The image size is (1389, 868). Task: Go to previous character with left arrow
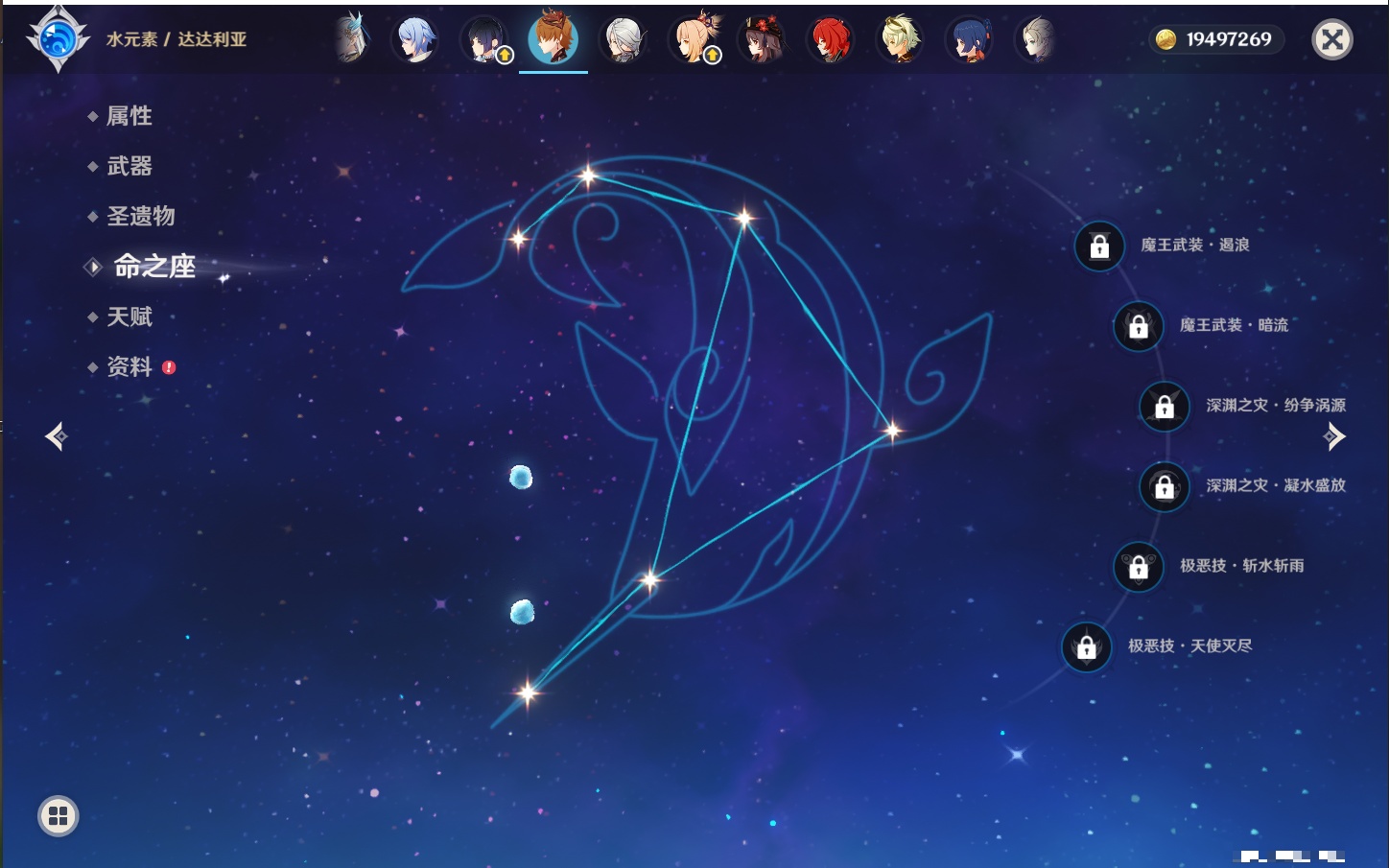(57, 437)
